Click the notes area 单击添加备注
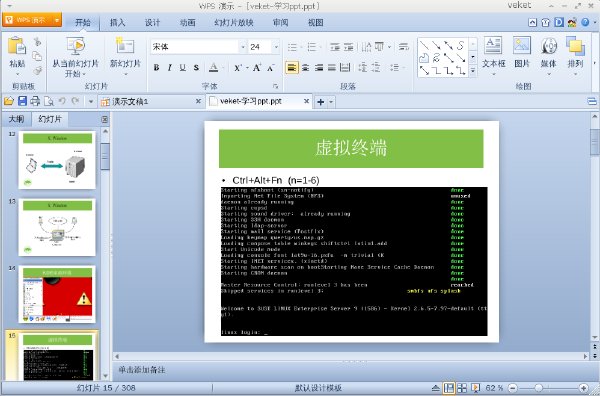 pyautogui.click(x=142, y=370)
